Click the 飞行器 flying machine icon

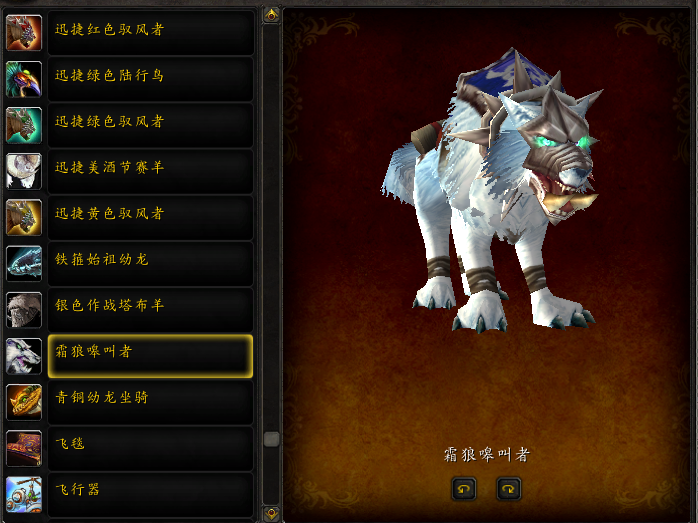pos(24,495)
